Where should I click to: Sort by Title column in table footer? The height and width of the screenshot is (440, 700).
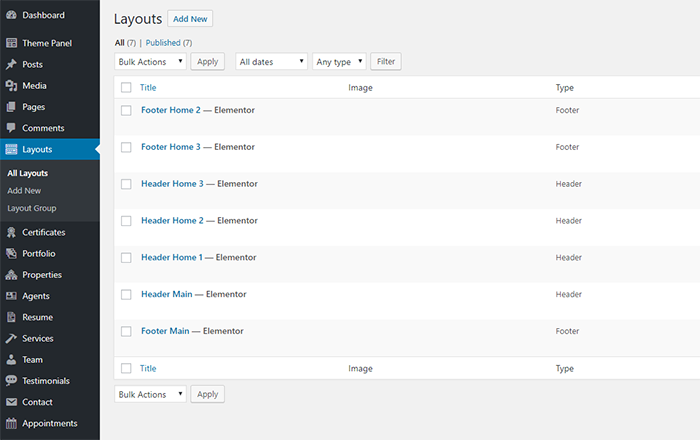tap(148, 369)
